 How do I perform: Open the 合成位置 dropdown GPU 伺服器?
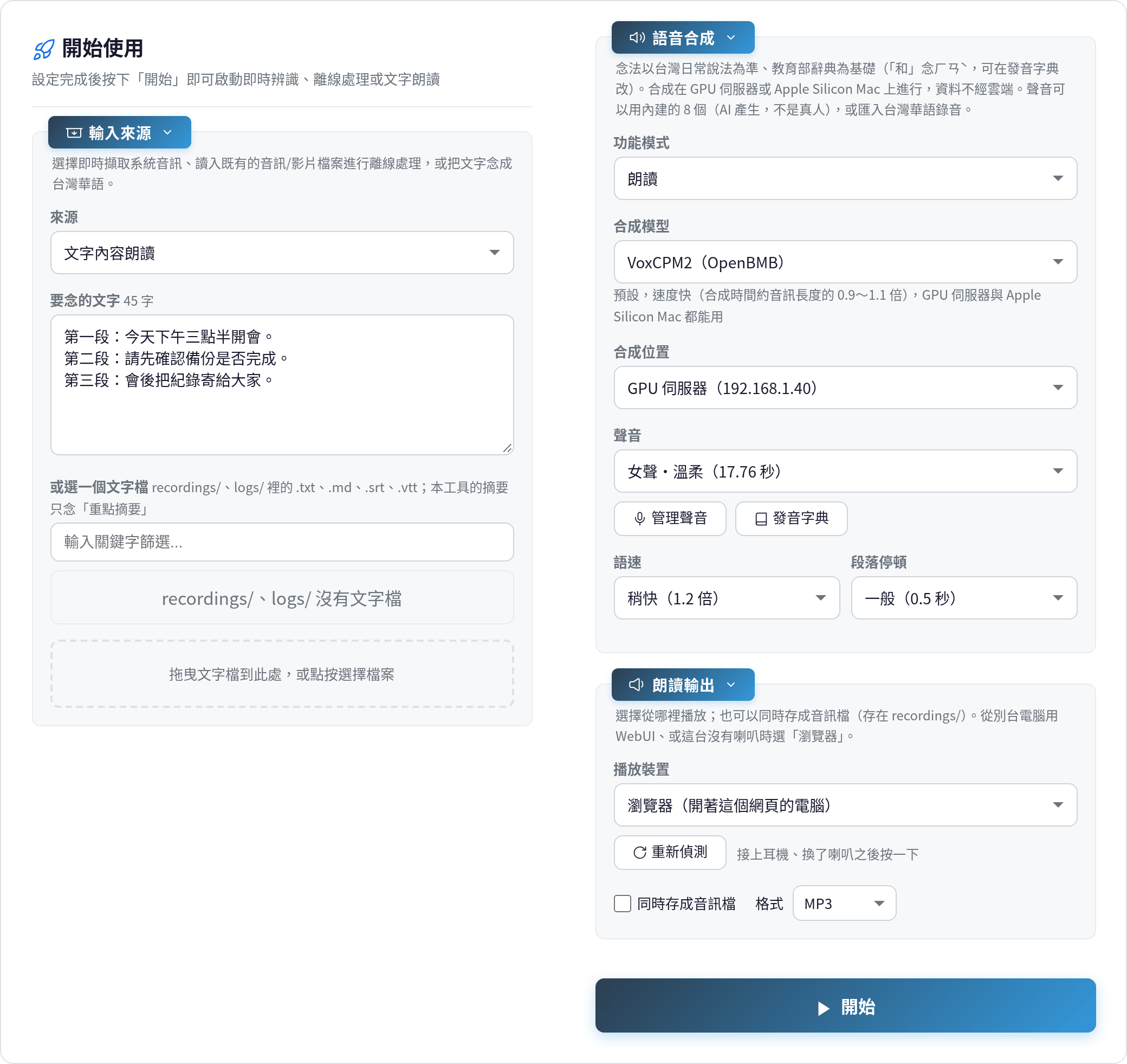point(845,388)
